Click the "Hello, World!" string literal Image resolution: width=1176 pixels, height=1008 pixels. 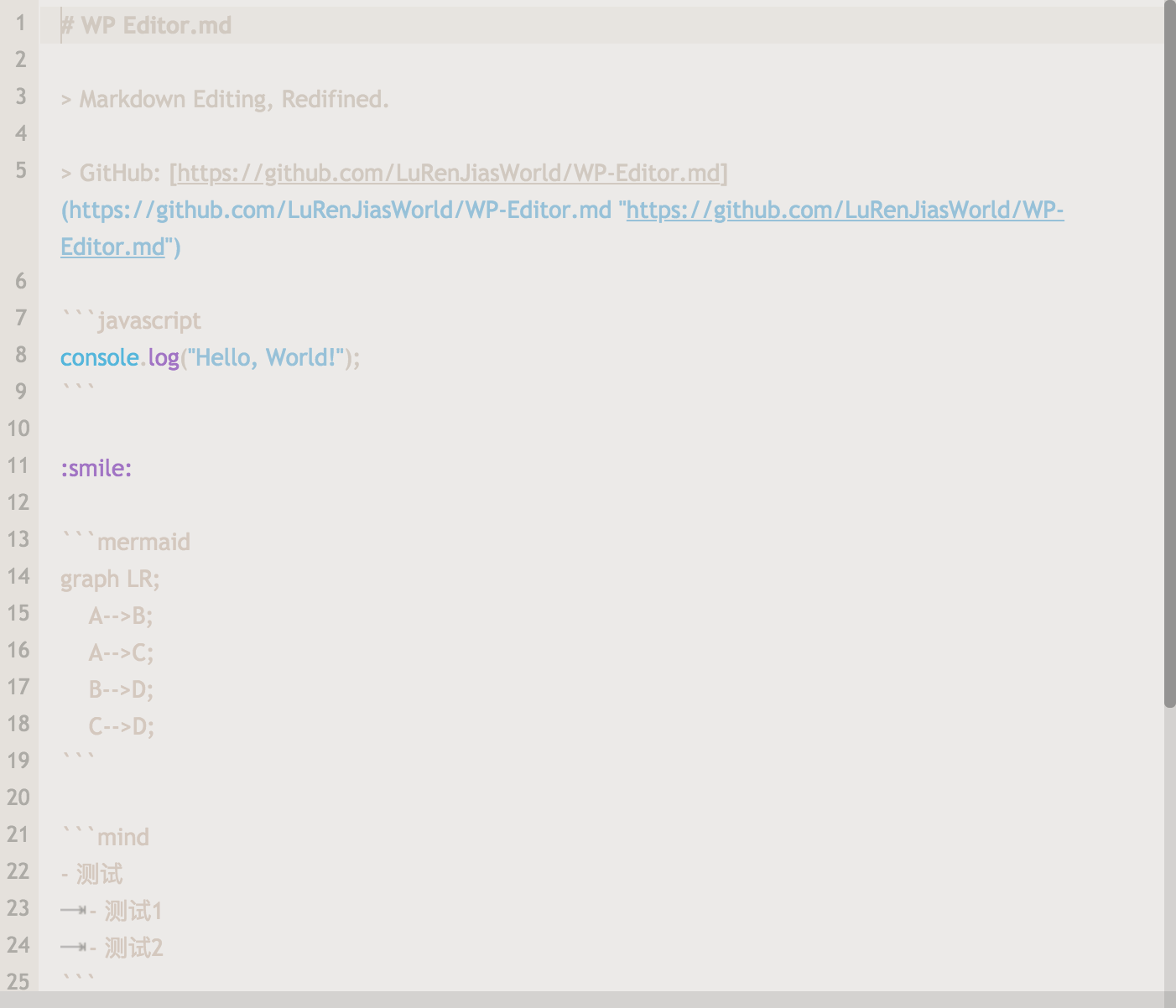click(266, 357)
